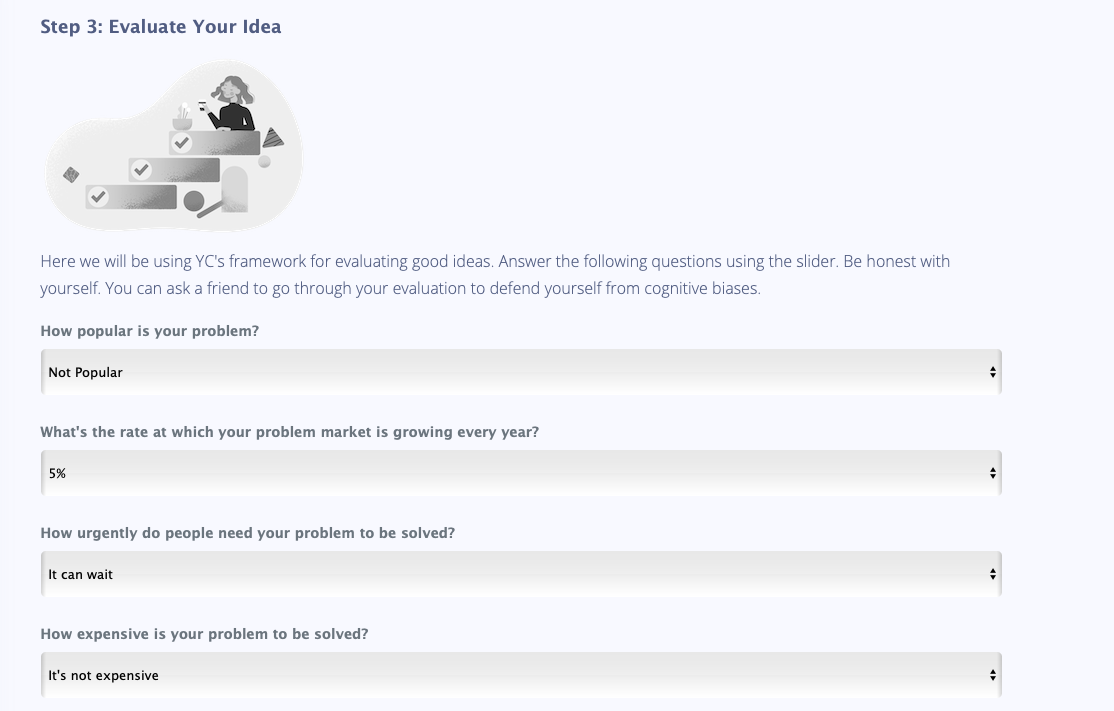
Task: Open the problem popularity dropdown
Action: coord(520,371)
